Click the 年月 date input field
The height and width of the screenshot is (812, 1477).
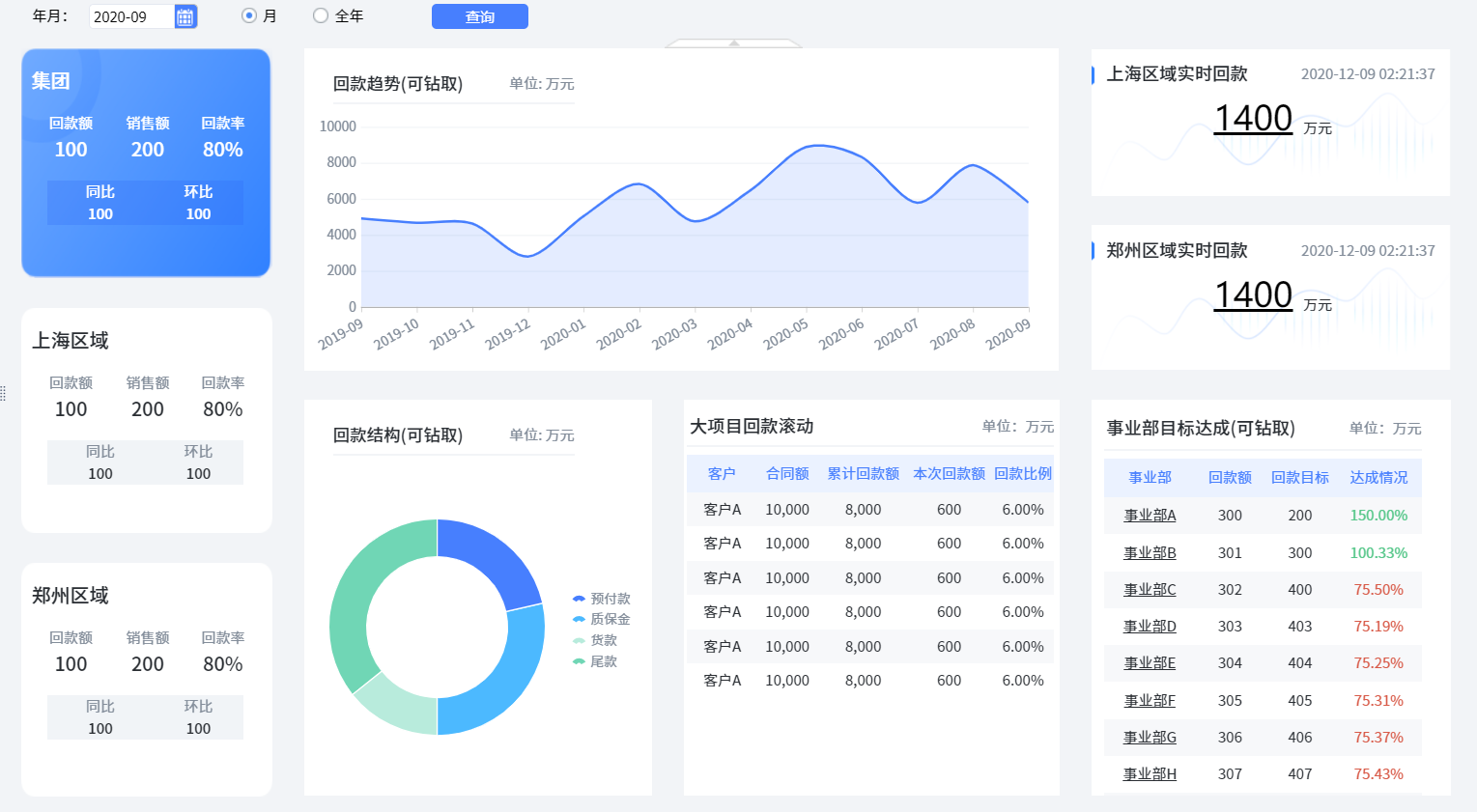pos(130,16)
